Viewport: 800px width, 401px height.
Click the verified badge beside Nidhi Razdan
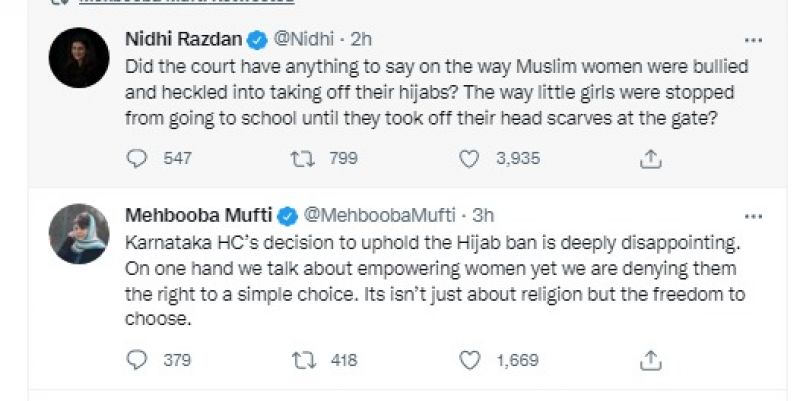(257, 40)
